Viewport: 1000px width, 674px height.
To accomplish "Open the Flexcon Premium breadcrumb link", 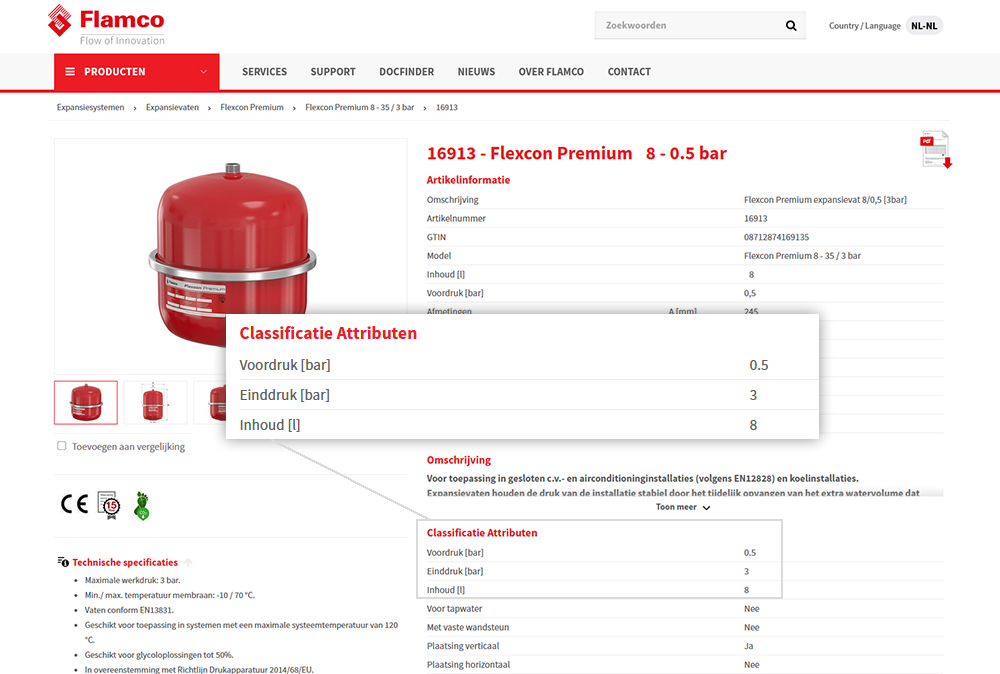I will [x=252, y=107].
